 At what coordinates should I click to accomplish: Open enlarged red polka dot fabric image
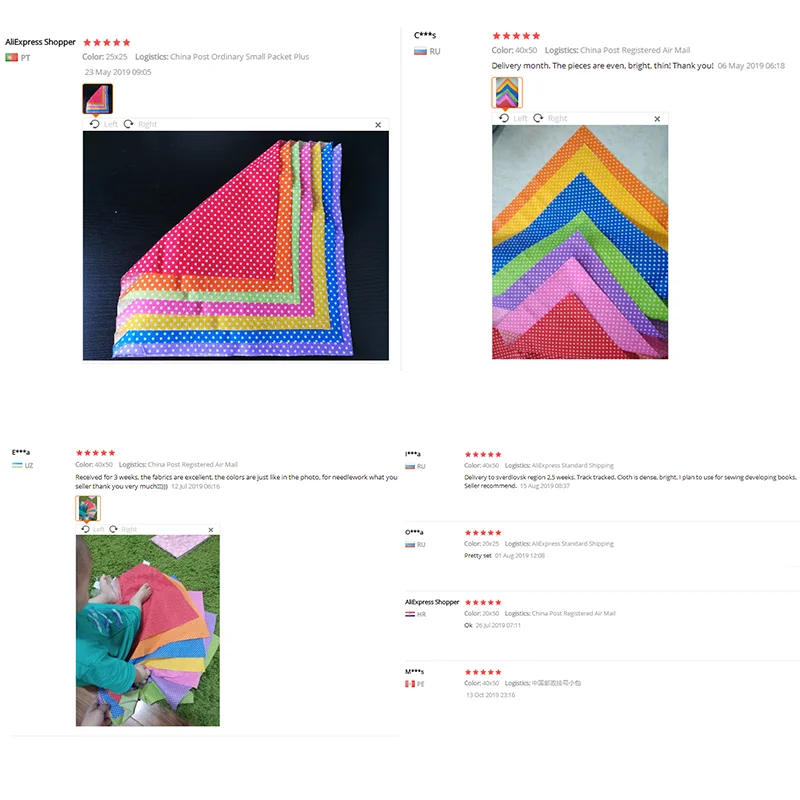pyautogui.click(x=236, y=245)
